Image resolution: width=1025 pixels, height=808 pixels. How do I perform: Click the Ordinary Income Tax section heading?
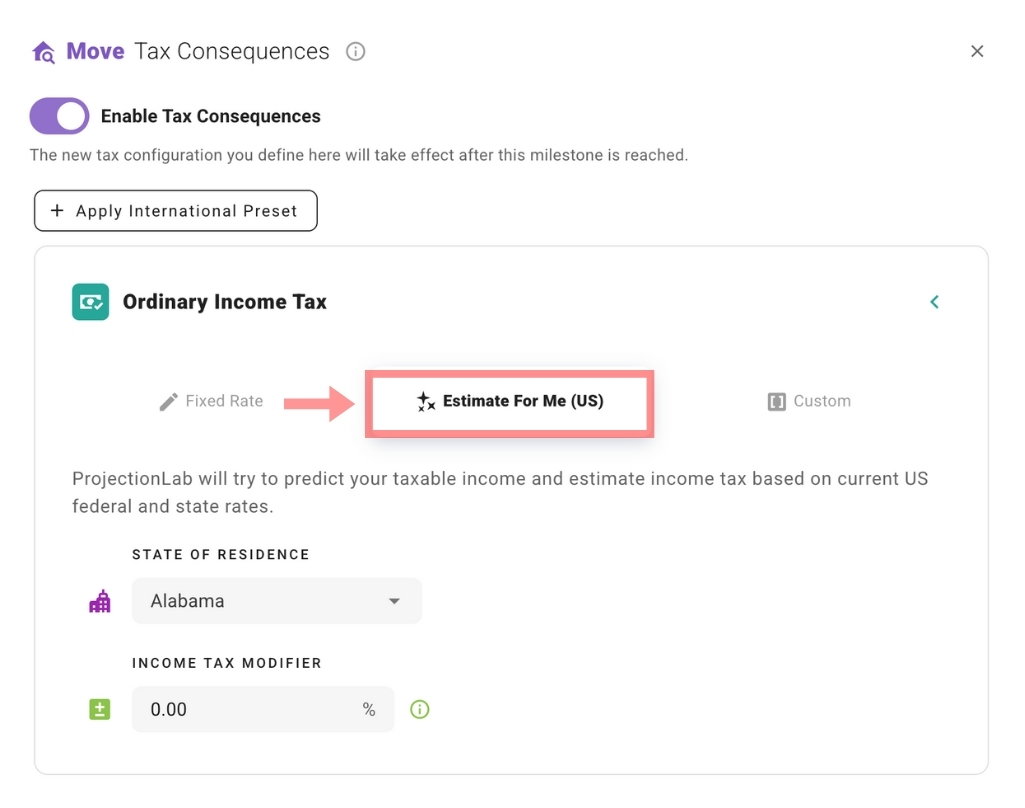point(224,302)
